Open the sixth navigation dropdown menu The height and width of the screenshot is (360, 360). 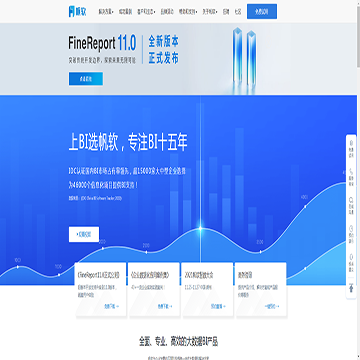(210, 11)
